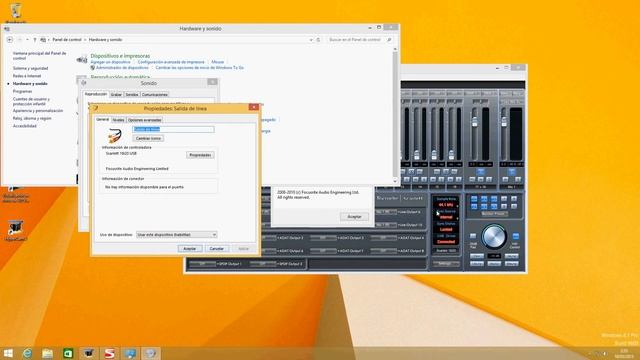This screenshot has width=640, height=360.
Task: Open the Line Output 10 routing dropdown
Action: click(x=386, y=225)
